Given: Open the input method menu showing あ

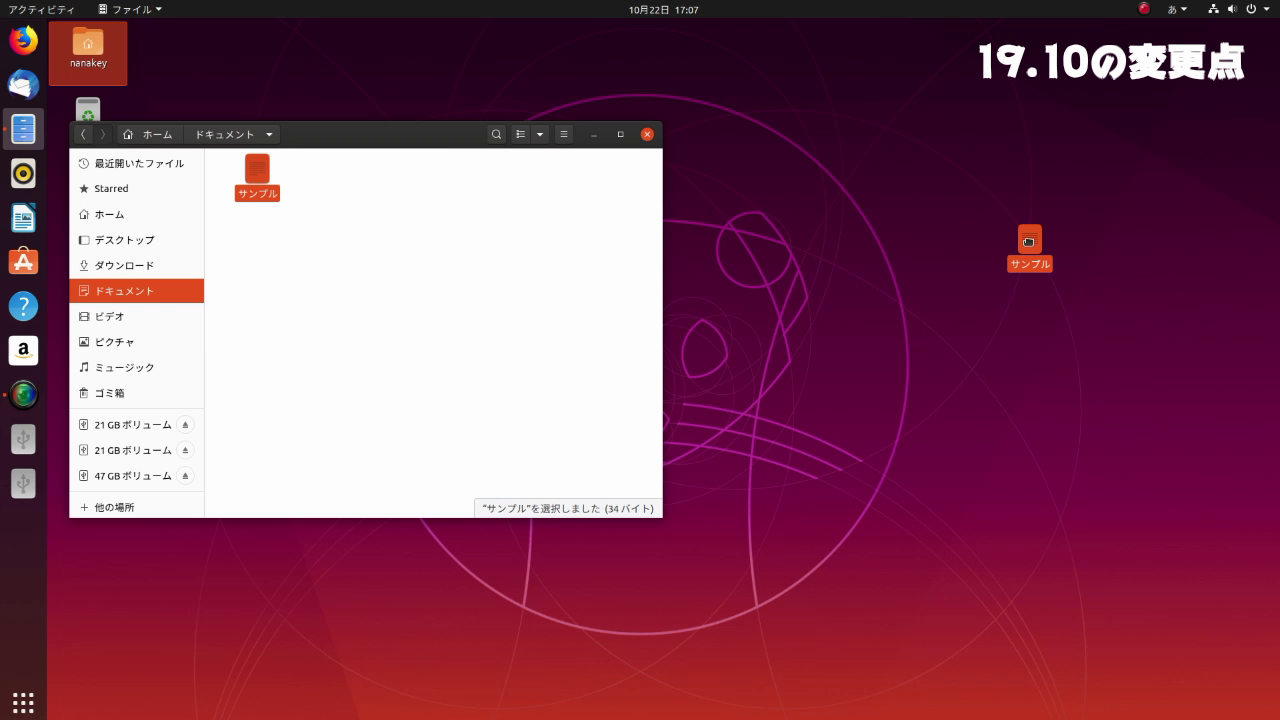Looking at the screenshot, I should click(x=1178, y=8).
